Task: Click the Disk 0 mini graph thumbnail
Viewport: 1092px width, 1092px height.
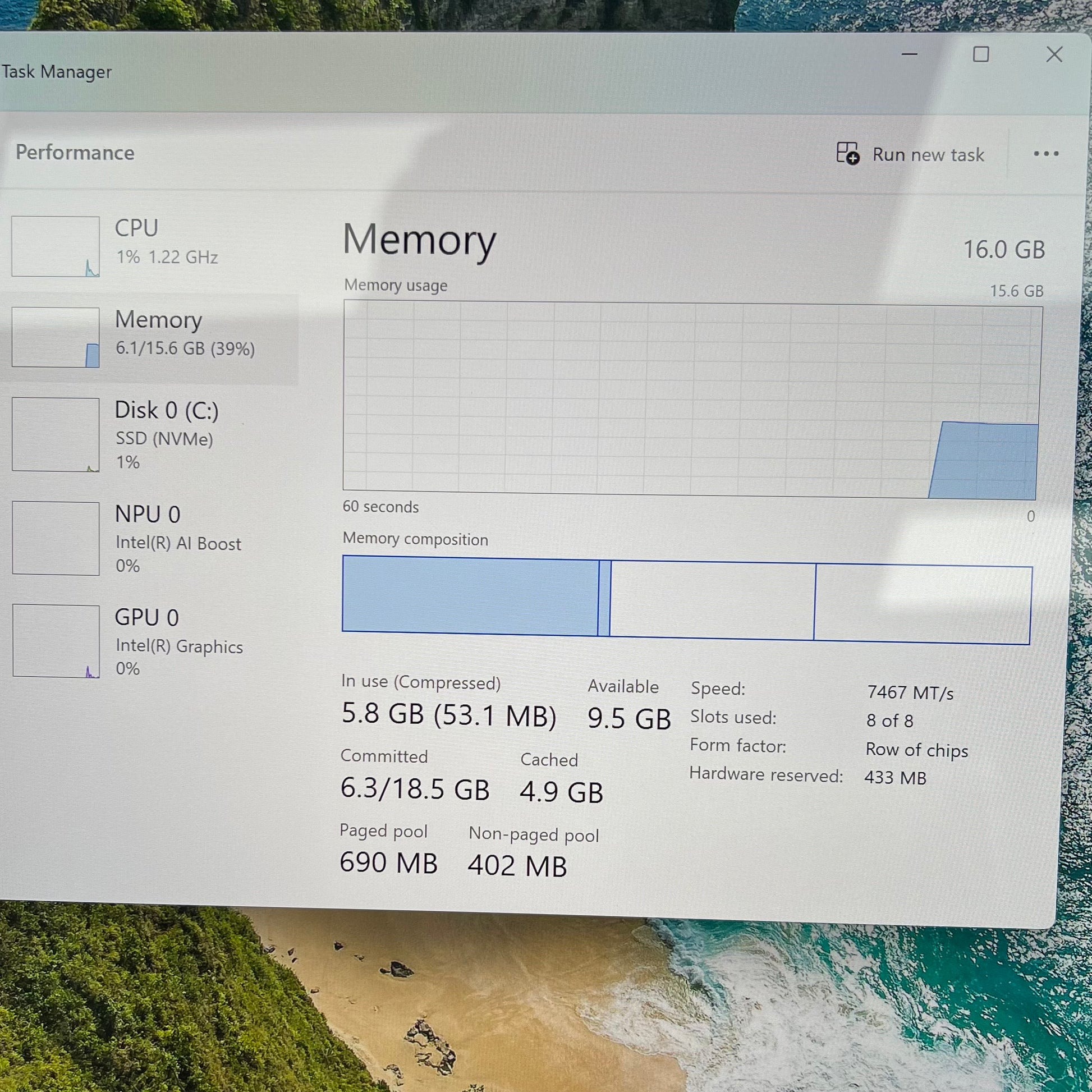Action: [x=56, y=434]
